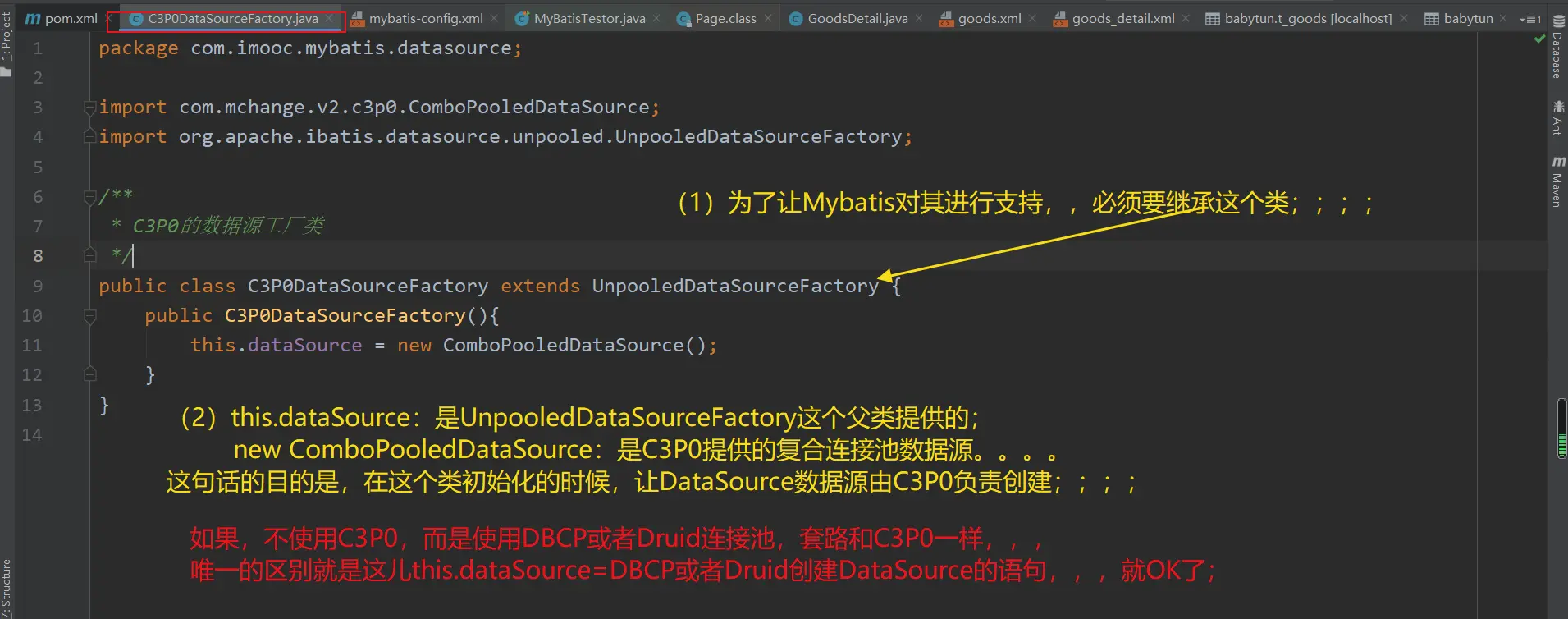Click the Page.class file icon
The height and width of the screenshot is (619, 1568).
(x=683, y=19)
